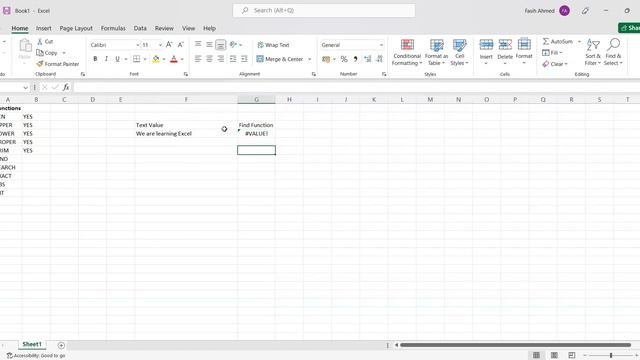Decrease indent

tap(233, 59)
